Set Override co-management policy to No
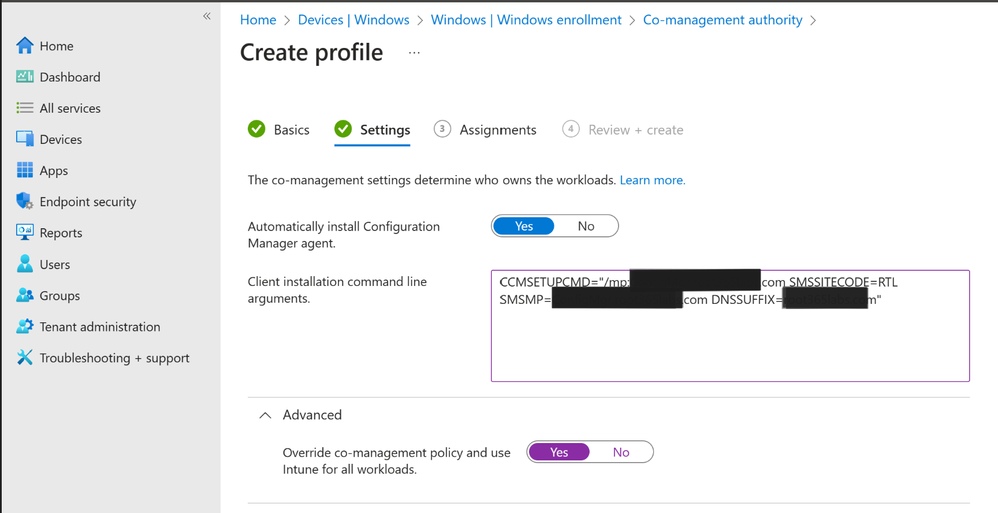 coord(621,452)
